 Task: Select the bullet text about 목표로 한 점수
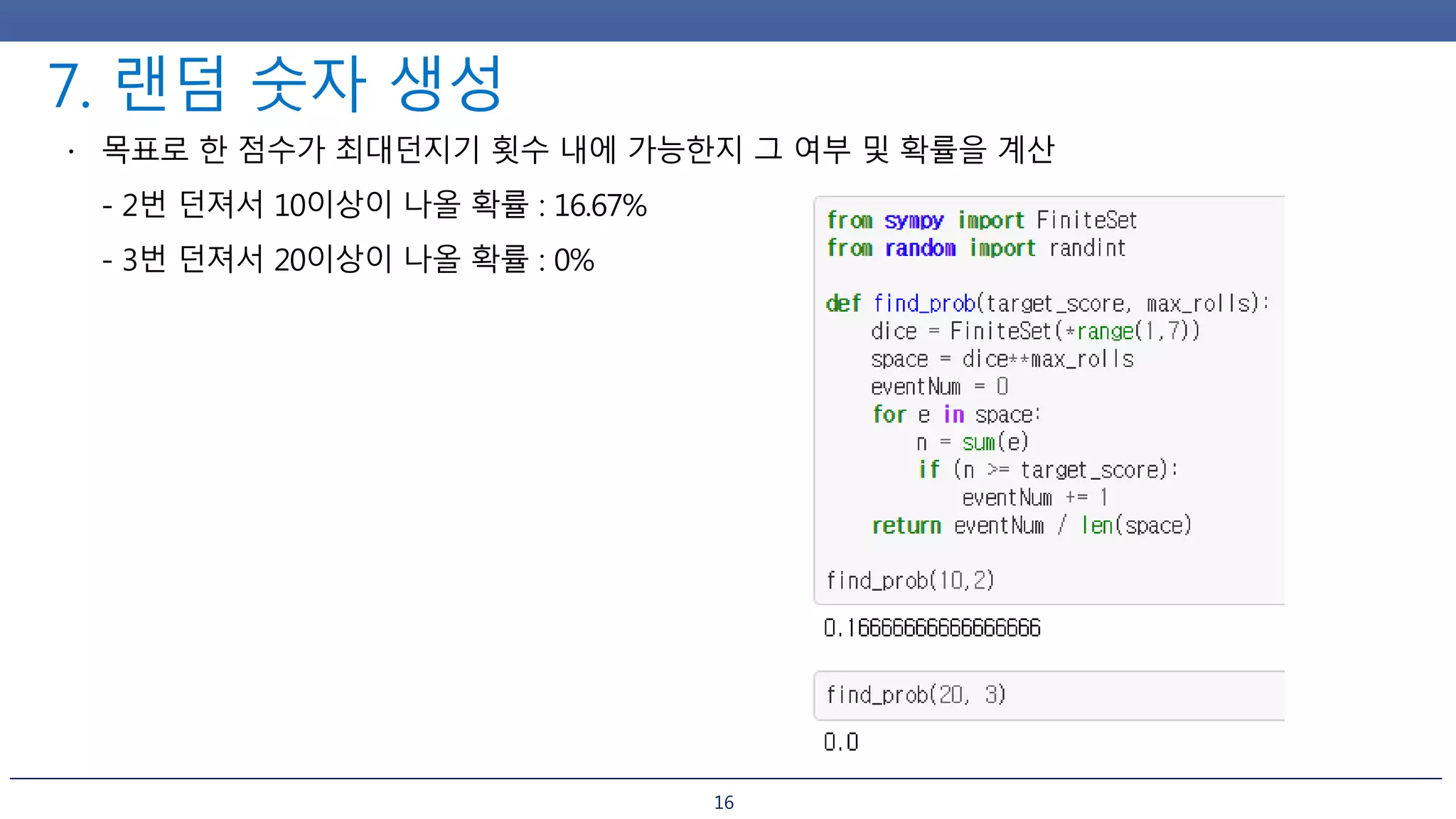click(x=578, y=149)
